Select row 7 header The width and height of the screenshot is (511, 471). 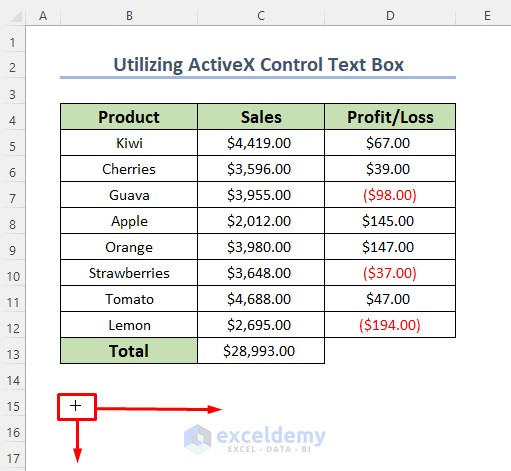(x=13, y=198)
